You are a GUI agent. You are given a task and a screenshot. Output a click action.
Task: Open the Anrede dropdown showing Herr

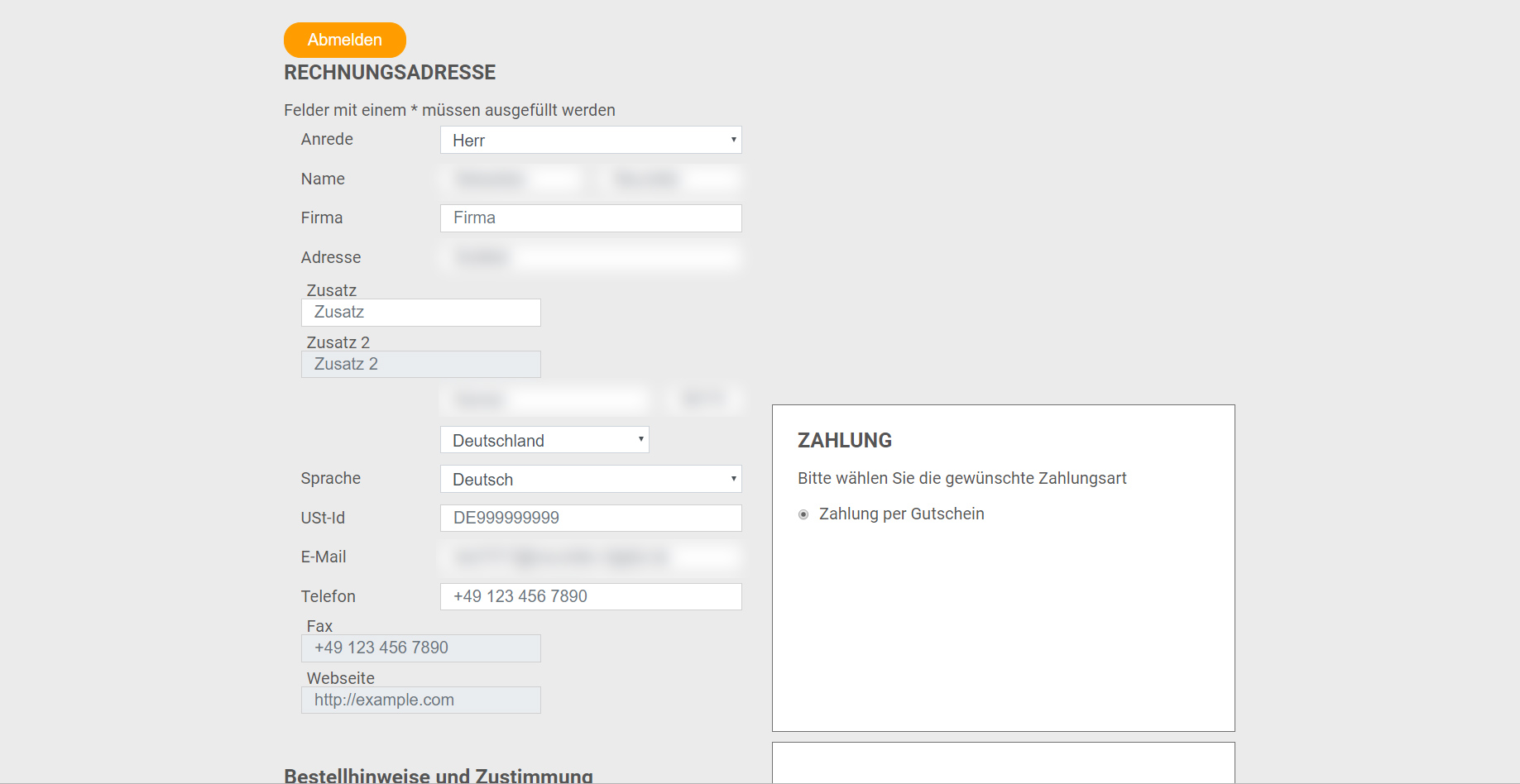(590, 140)
